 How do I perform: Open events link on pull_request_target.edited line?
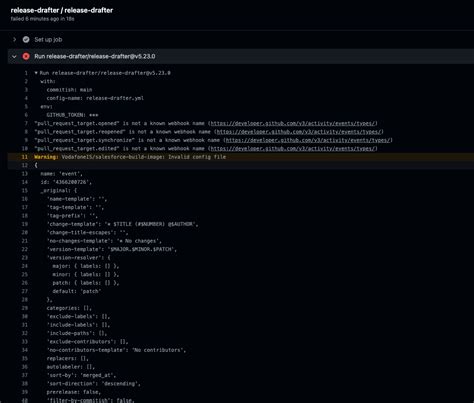pos(293,148)
